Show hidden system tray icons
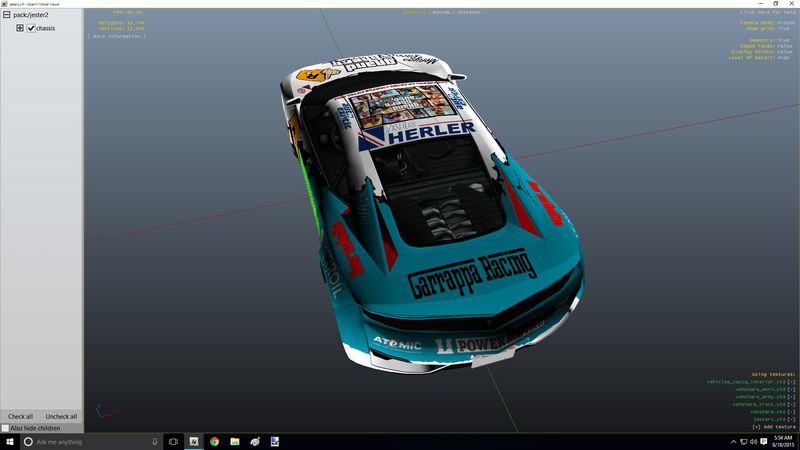The height and width of the screenshot is (450, 800). pyautogui.click(x=734, y=442)
